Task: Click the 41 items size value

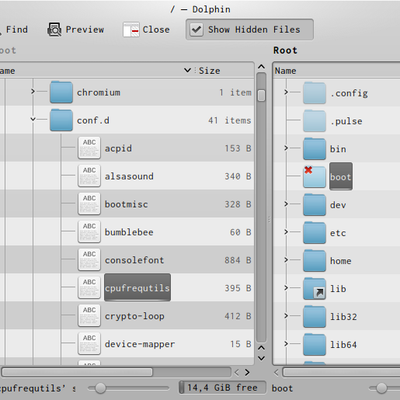Action: click(230, 120)
